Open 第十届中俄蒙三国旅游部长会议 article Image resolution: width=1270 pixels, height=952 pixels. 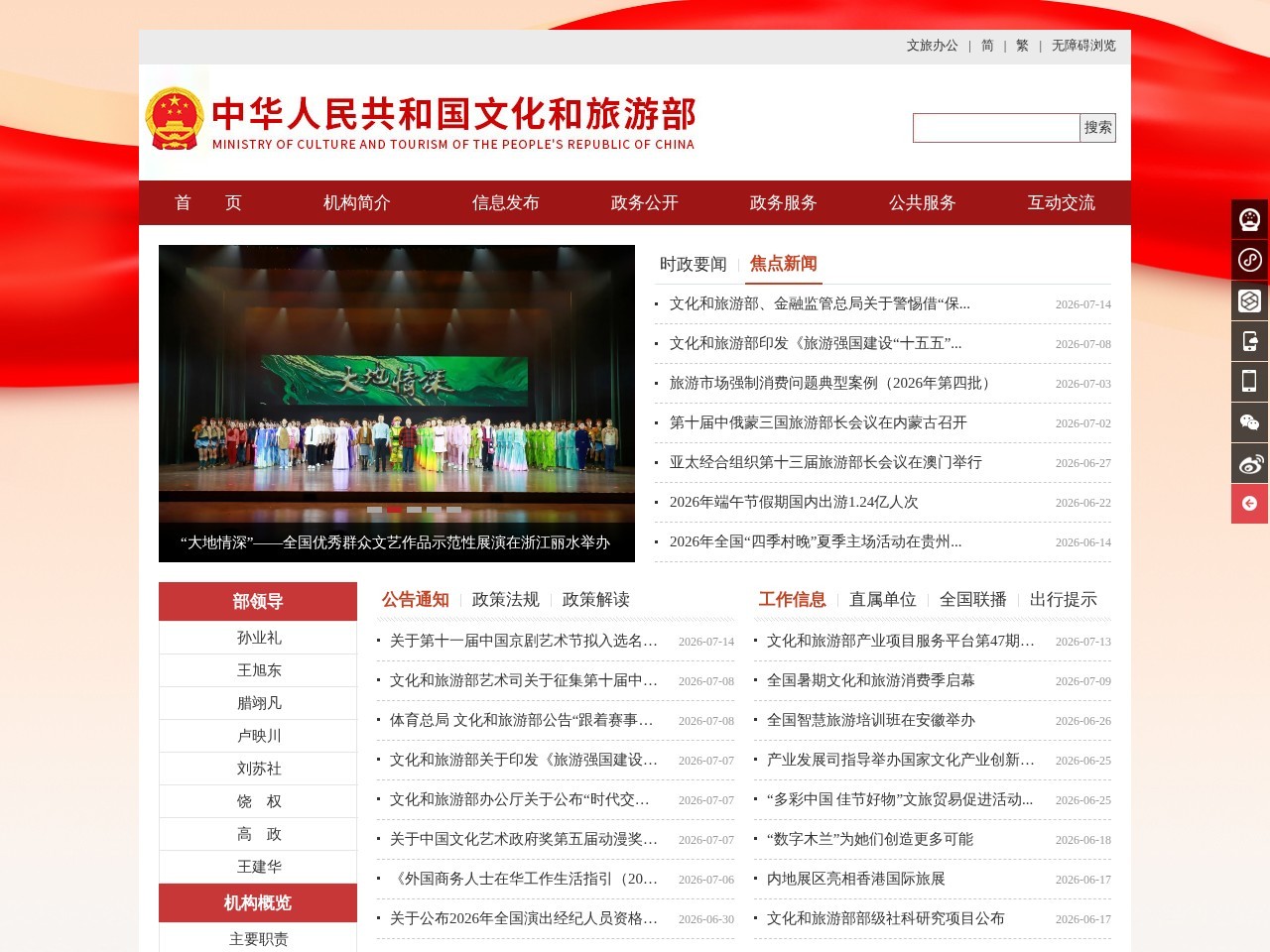819,422
